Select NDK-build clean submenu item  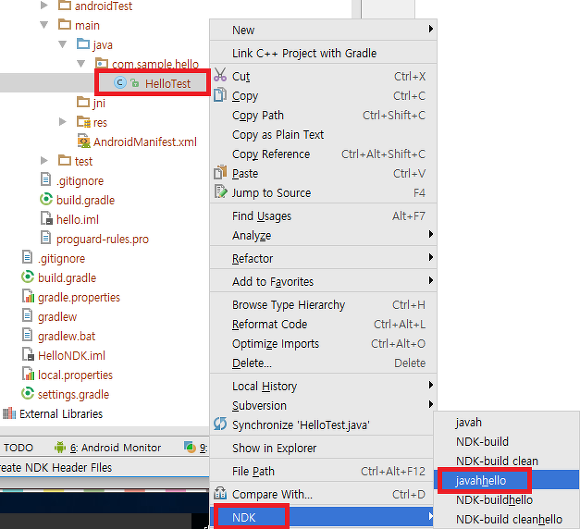pos(507,461)
